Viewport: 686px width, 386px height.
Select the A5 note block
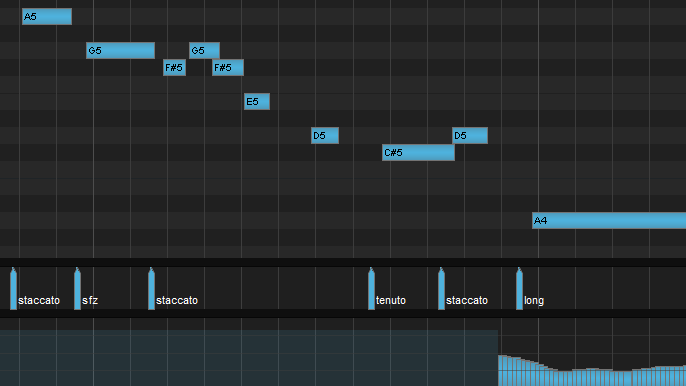(x=47, y=17)
